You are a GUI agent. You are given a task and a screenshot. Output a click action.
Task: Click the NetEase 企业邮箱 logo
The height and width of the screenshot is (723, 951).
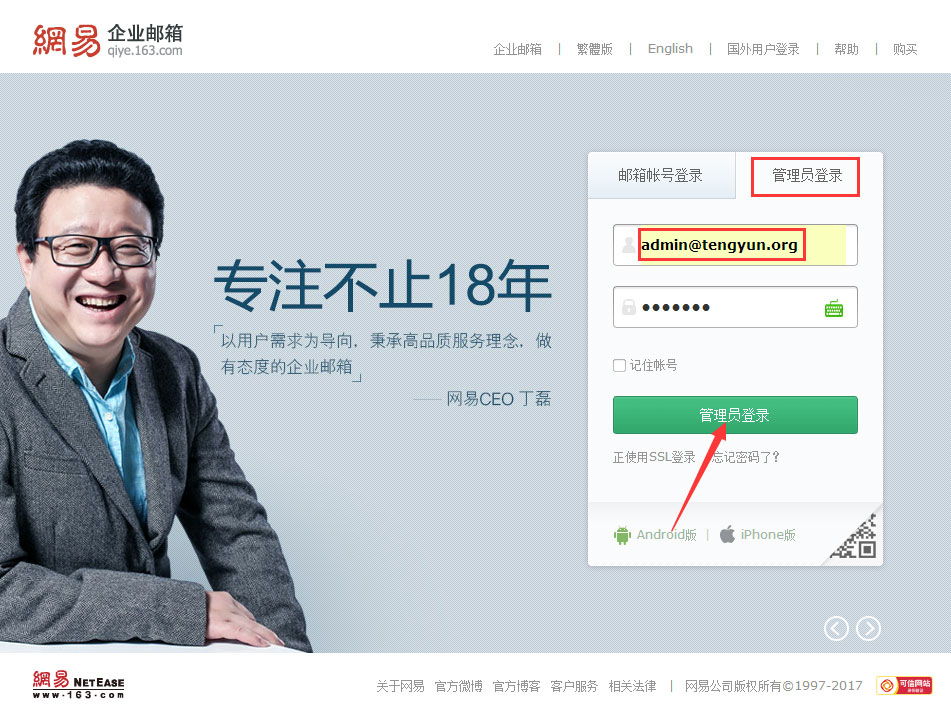pos(107,41)
